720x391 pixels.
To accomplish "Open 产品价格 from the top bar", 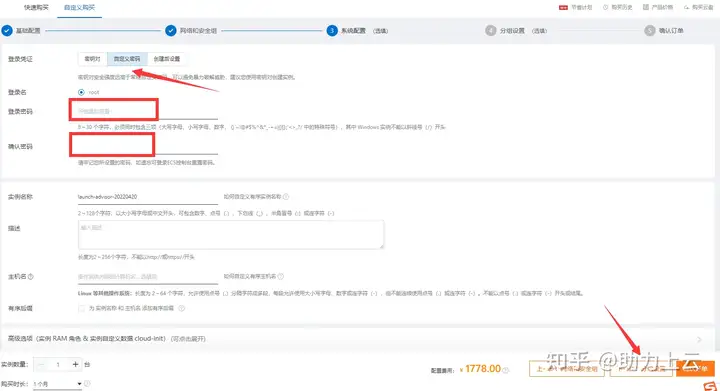I will coord(658,7).
